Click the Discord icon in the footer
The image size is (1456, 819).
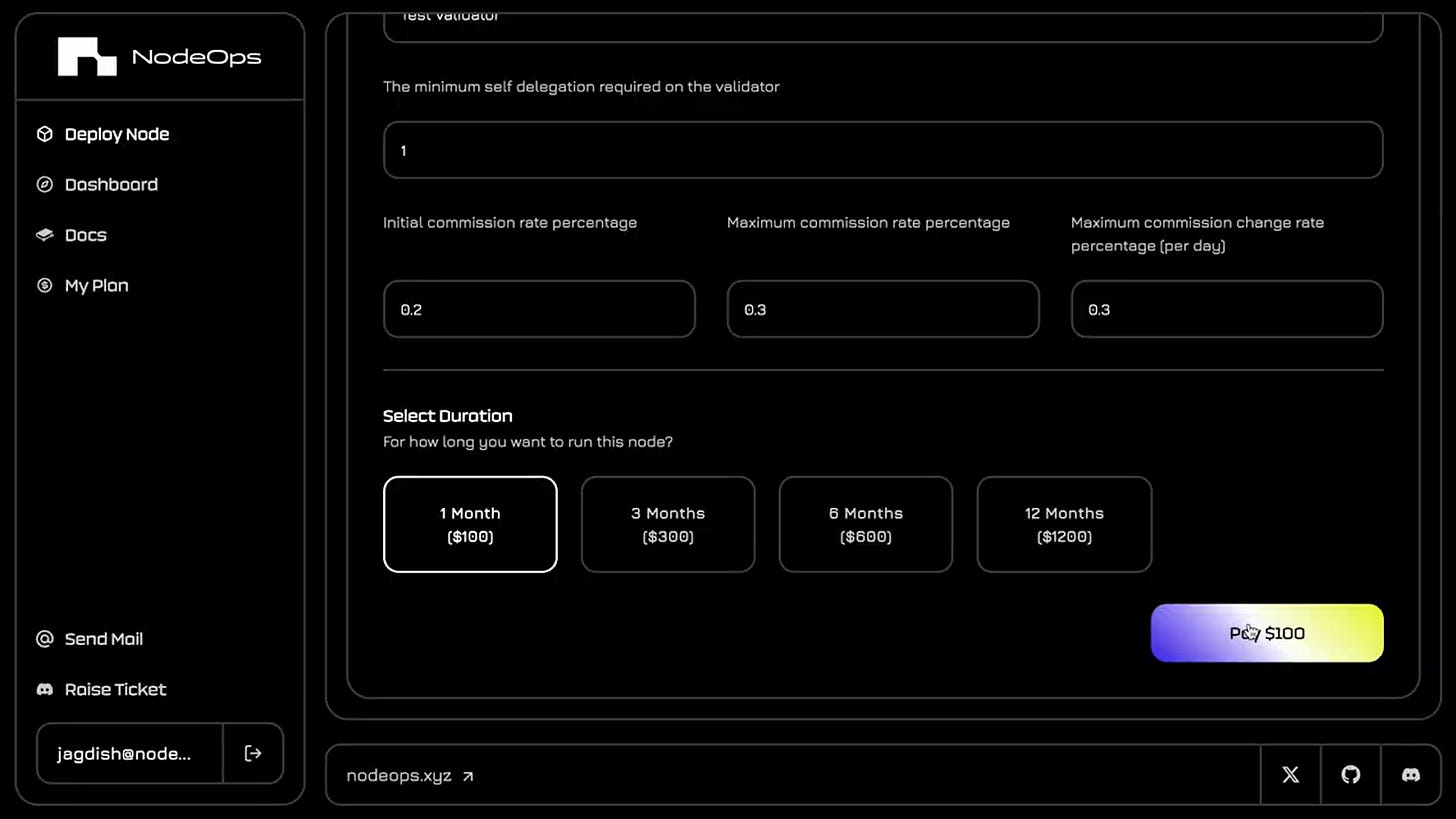pyautogui.click(x=1410, y=775)
